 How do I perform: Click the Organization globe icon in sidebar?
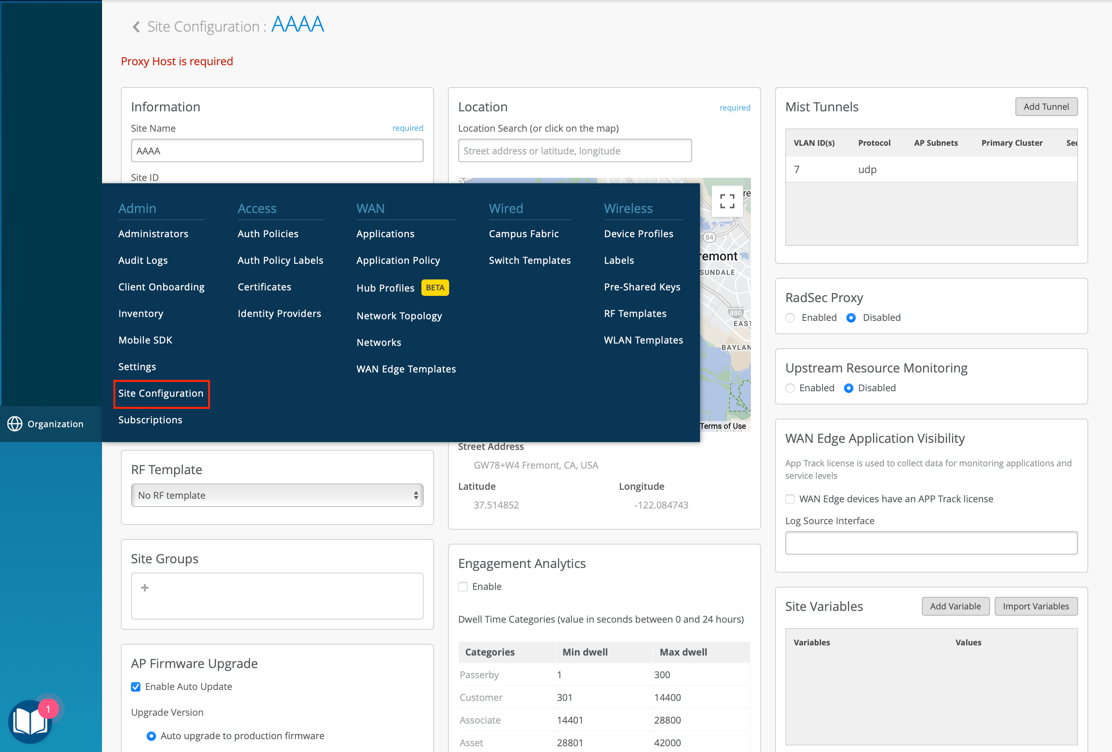[15, 424]
